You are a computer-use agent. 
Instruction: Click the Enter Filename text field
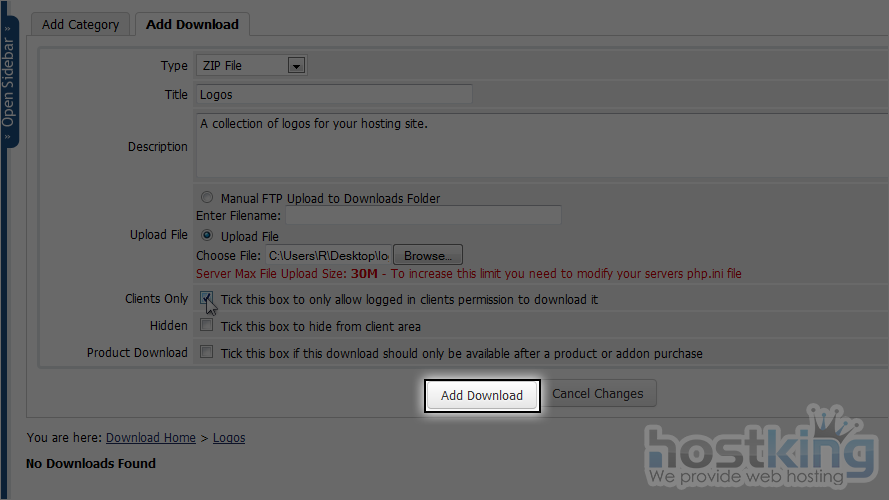423,216
